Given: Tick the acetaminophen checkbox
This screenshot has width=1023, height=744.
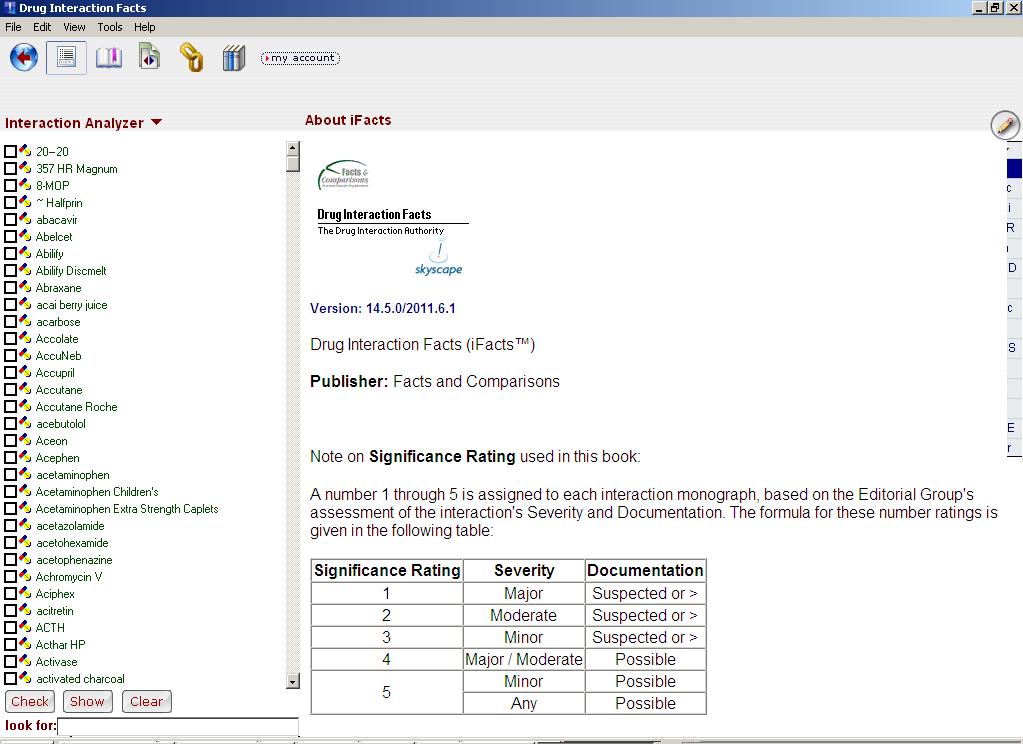Looking at the screenshot, I should (11, 475).
